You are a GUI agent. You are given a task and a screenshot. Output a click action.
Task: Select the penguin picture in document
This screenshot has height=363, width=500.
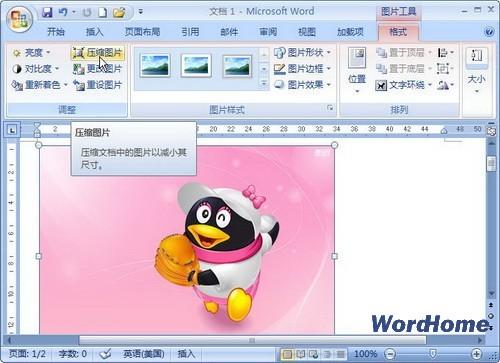(x=187, y=240)
